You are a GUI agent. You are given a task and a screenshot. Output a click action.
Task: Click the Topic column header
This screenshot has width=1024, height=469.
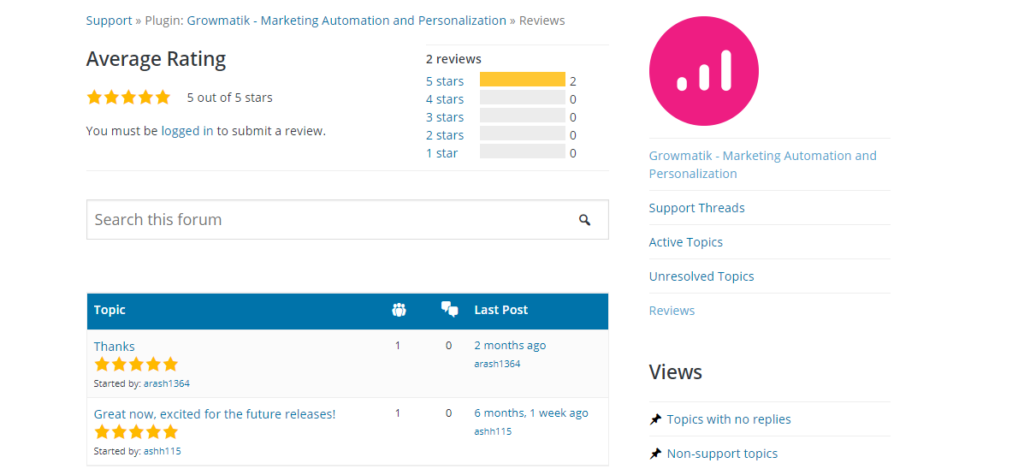[x=110, y=310]
